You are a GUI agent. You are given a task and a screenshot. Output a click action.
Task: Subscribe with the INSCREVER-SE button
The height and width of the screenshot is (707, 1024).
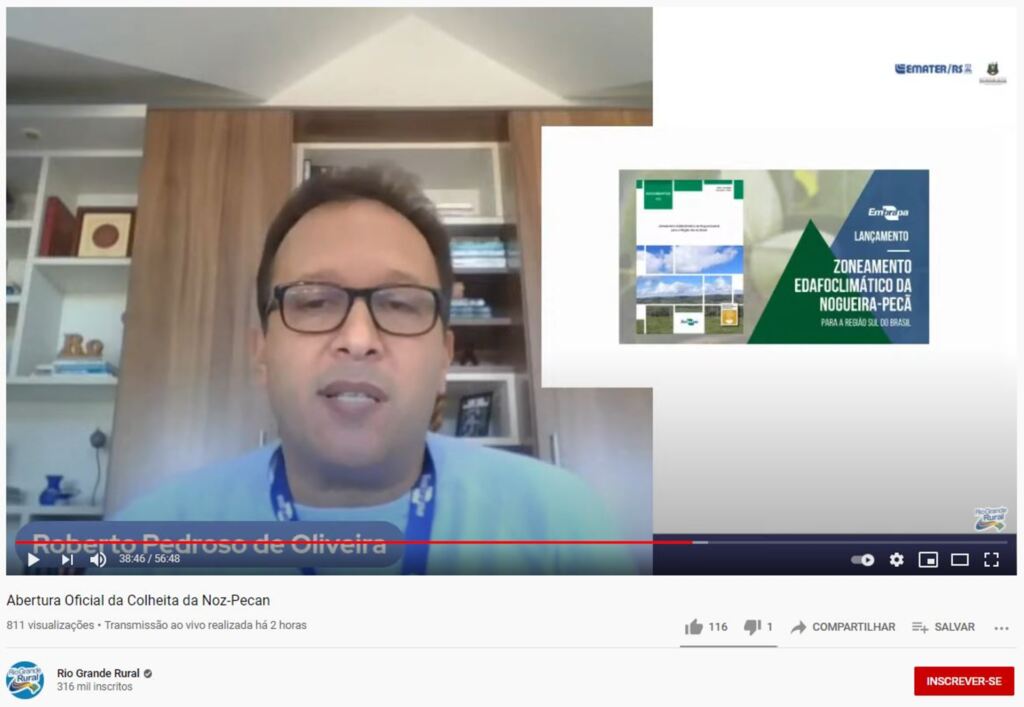[964, 681]
